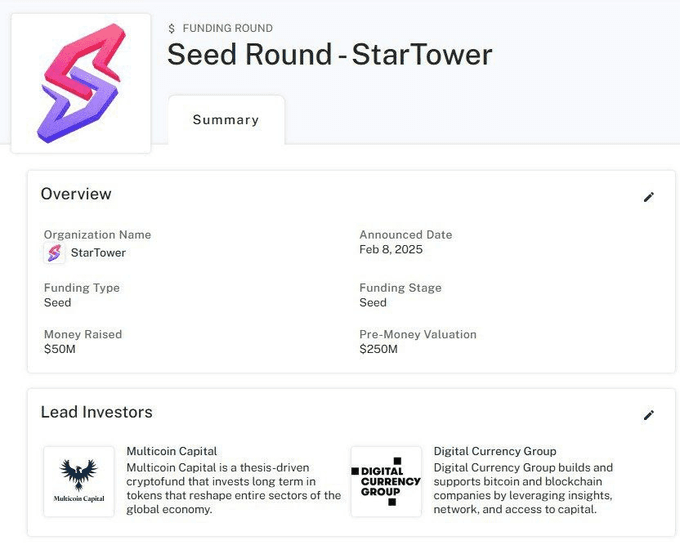Click the $50M money raised value
This screenshot has height=545, width=680.
point(62,350)
